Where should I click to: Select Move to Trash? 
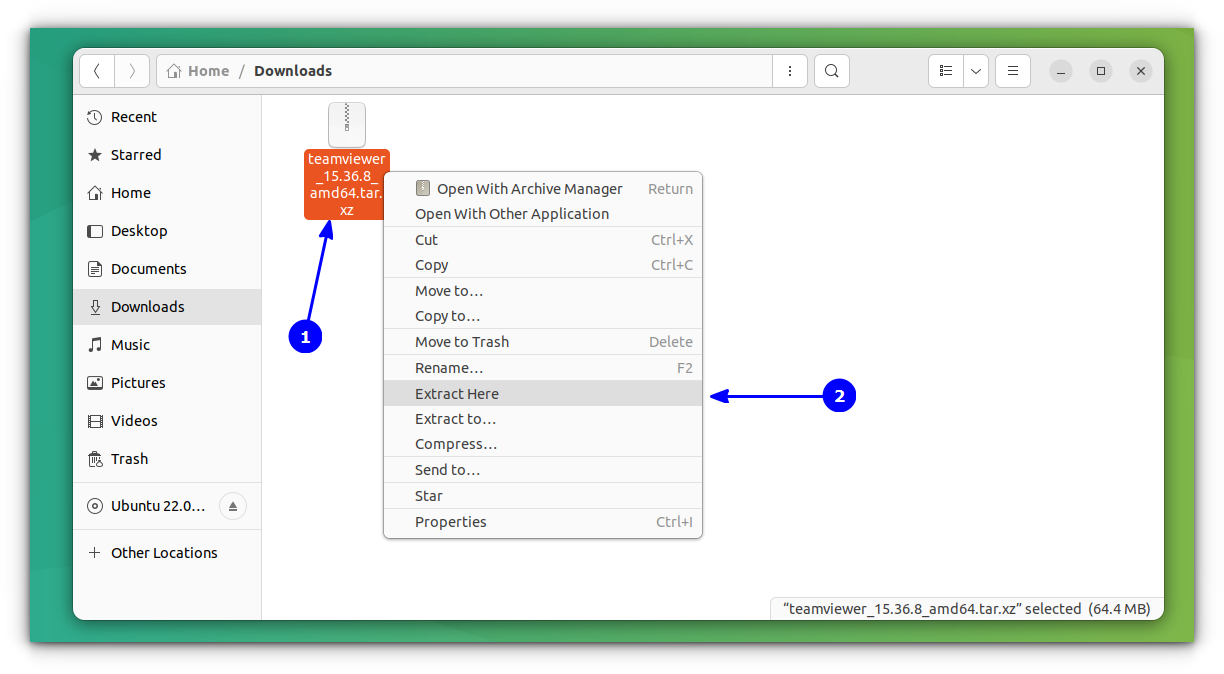pos(543,342)
